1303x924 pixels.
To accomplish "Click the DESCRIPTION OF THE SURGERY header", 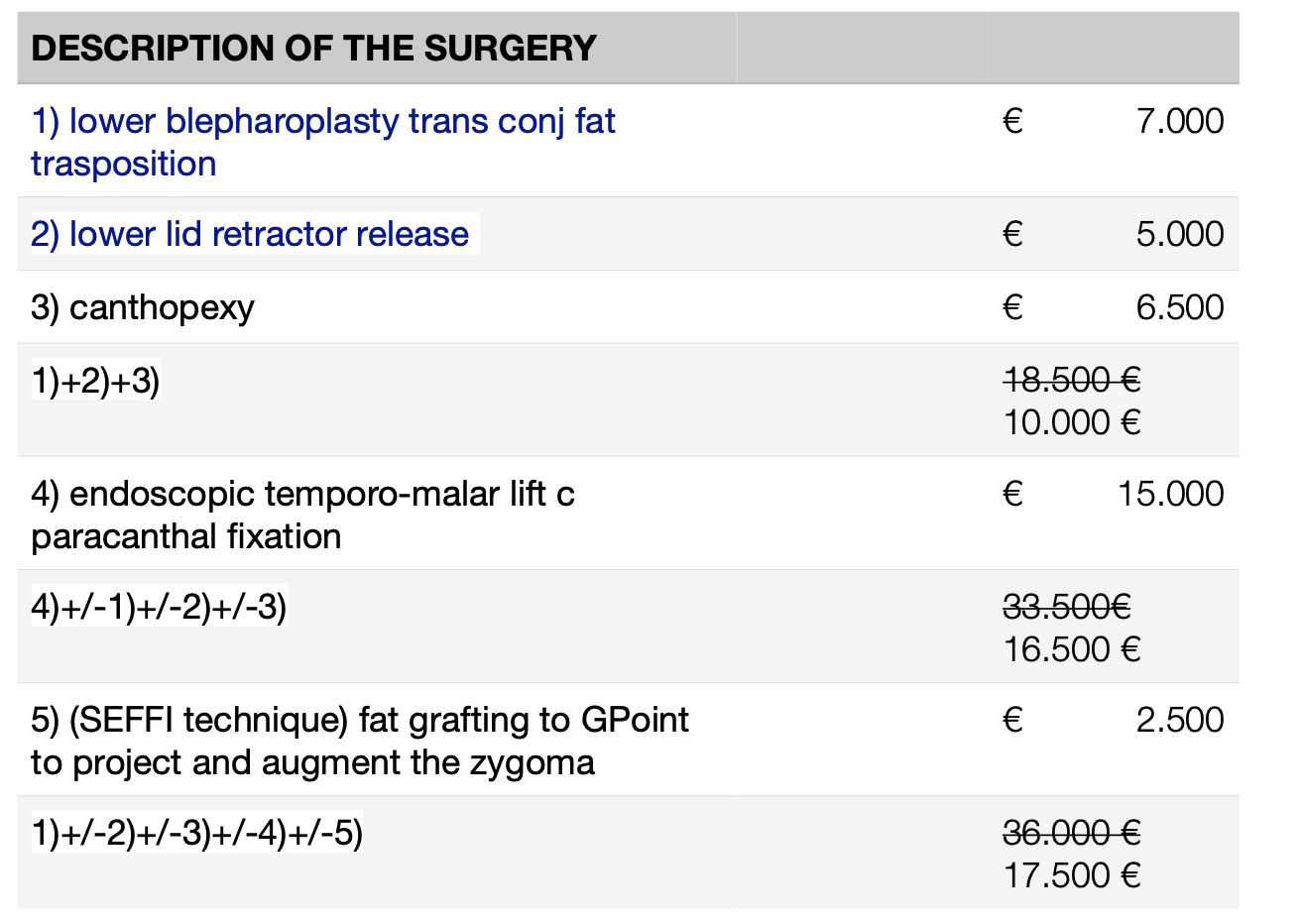I will pos(313,49).
